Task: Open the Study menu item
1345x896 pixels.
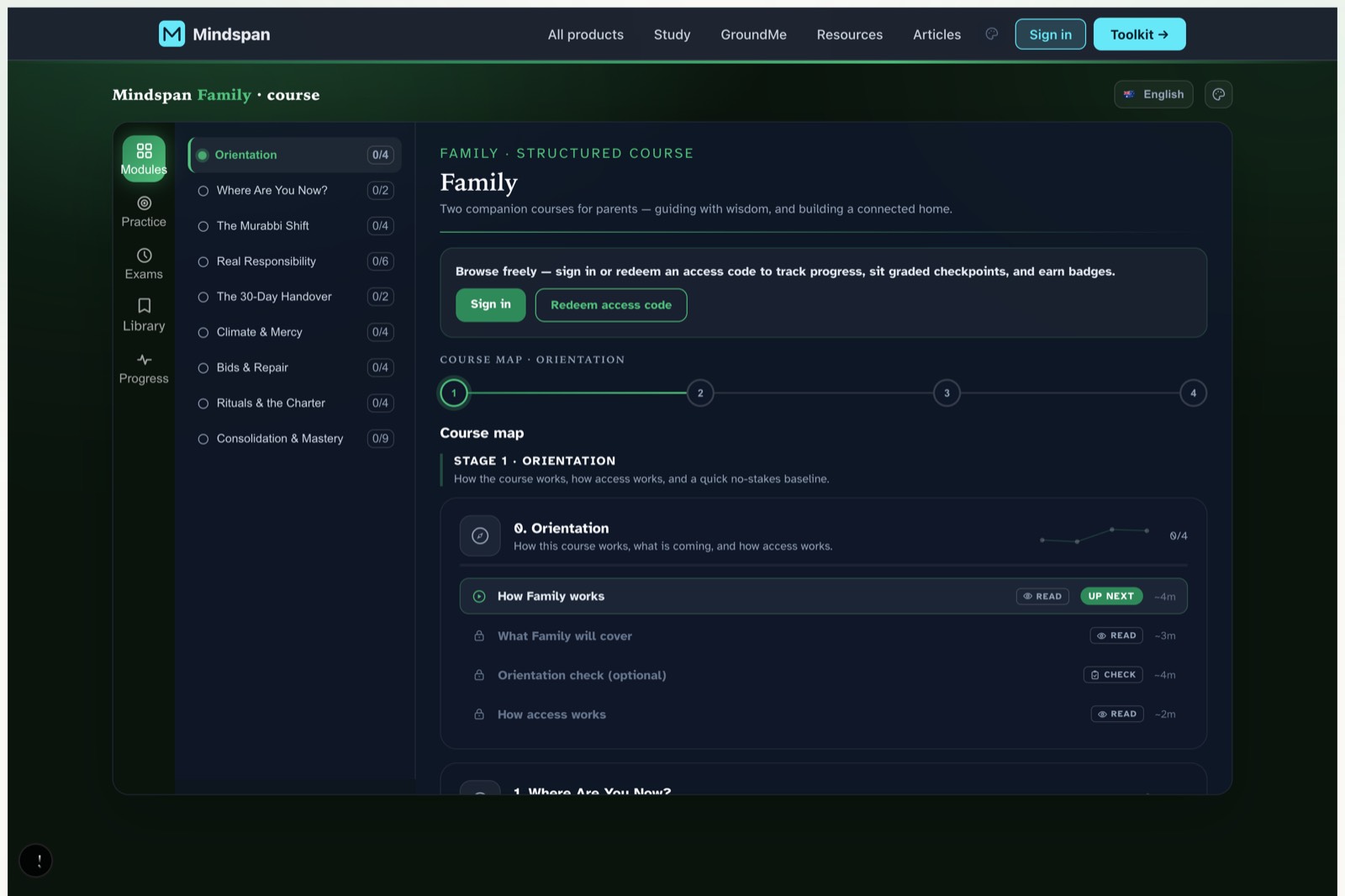Action: [672, 34]
